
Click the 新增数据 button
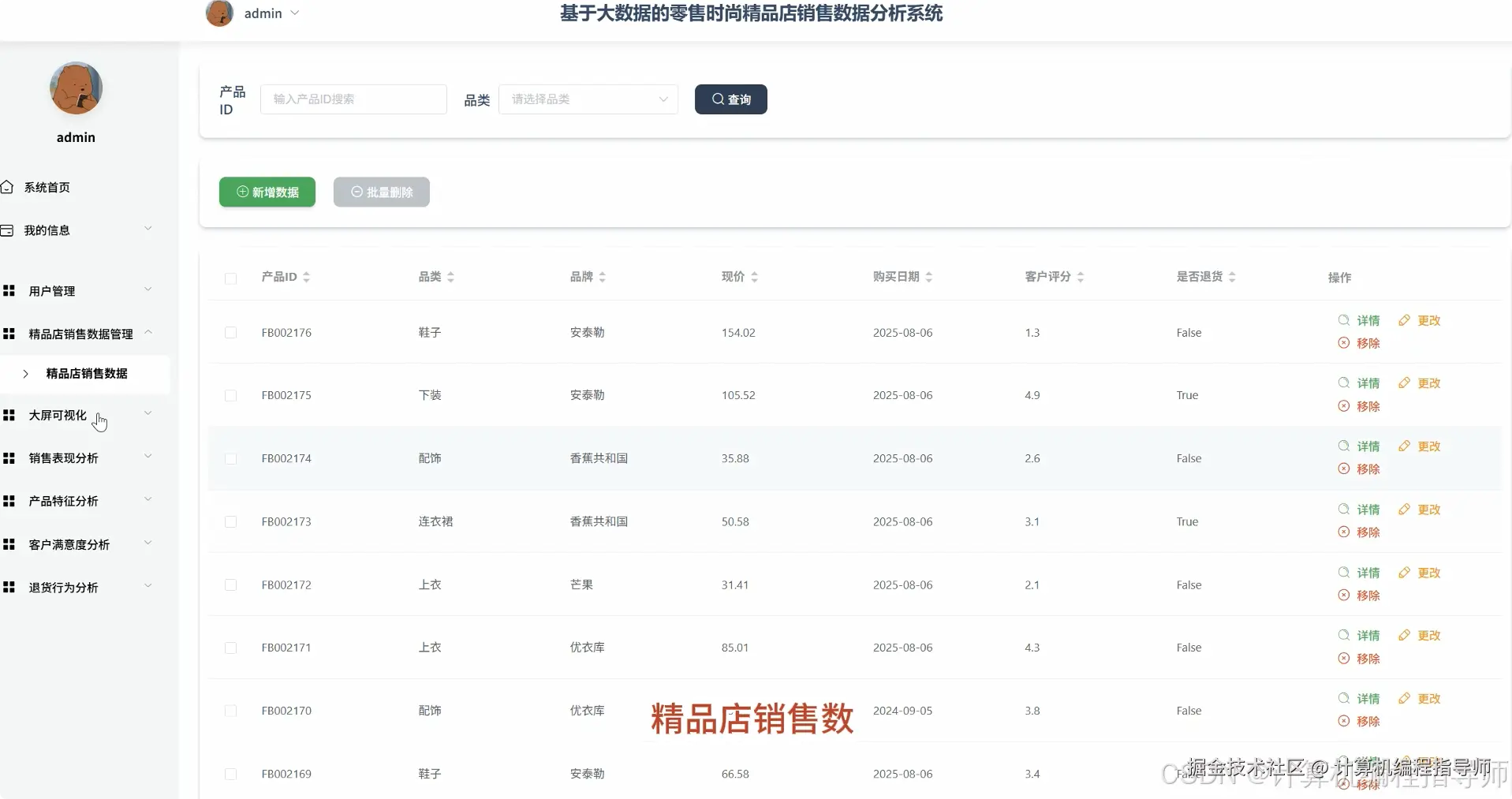pos(267,192)
